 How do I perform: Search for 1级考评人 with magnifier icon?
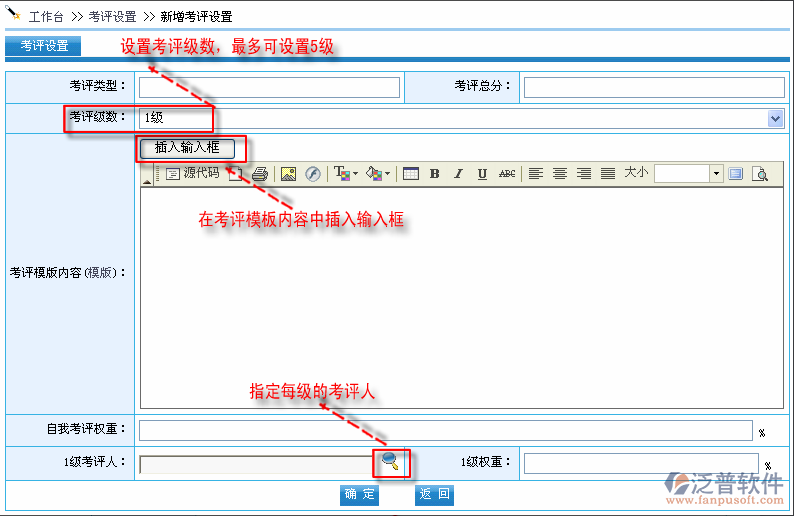(x=390, y=461)
